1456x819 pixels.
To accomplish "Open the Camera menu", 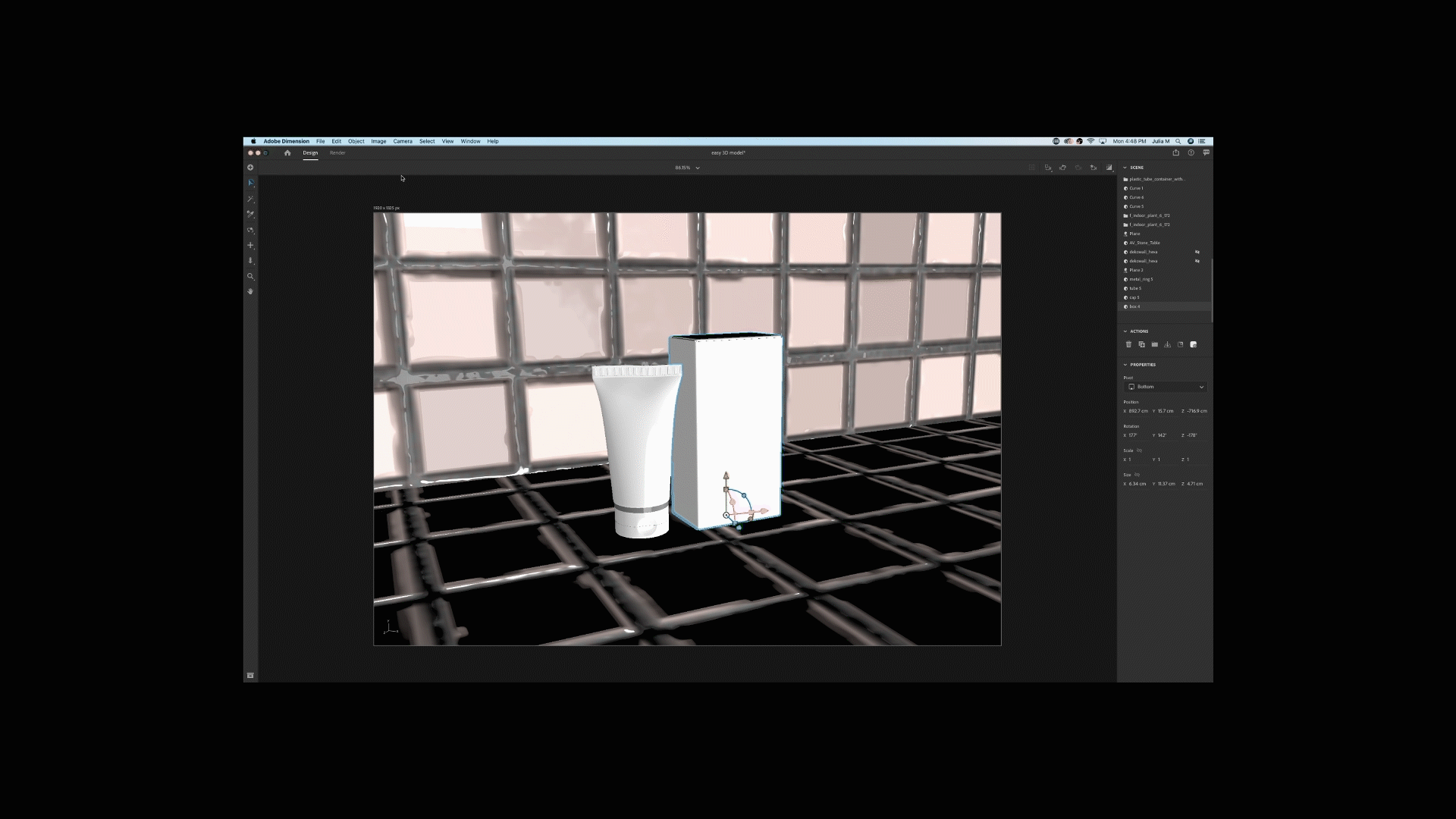I will tap(403, 141).
